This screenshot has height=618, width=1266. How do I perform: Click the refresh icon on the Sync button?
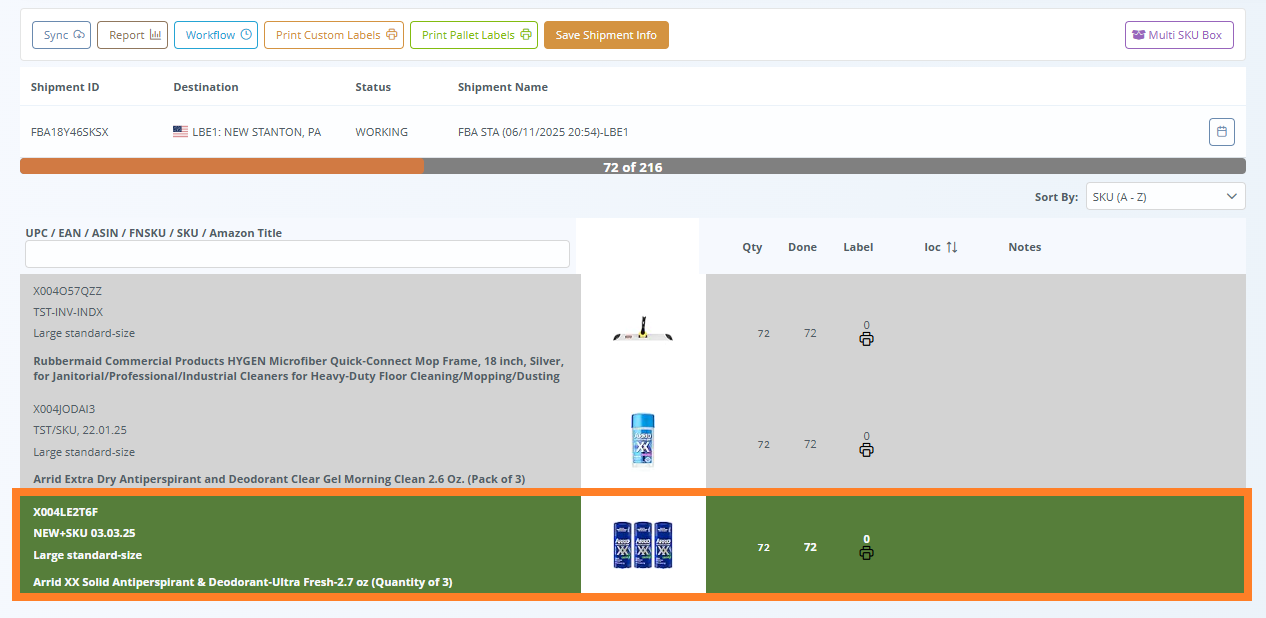78,35
